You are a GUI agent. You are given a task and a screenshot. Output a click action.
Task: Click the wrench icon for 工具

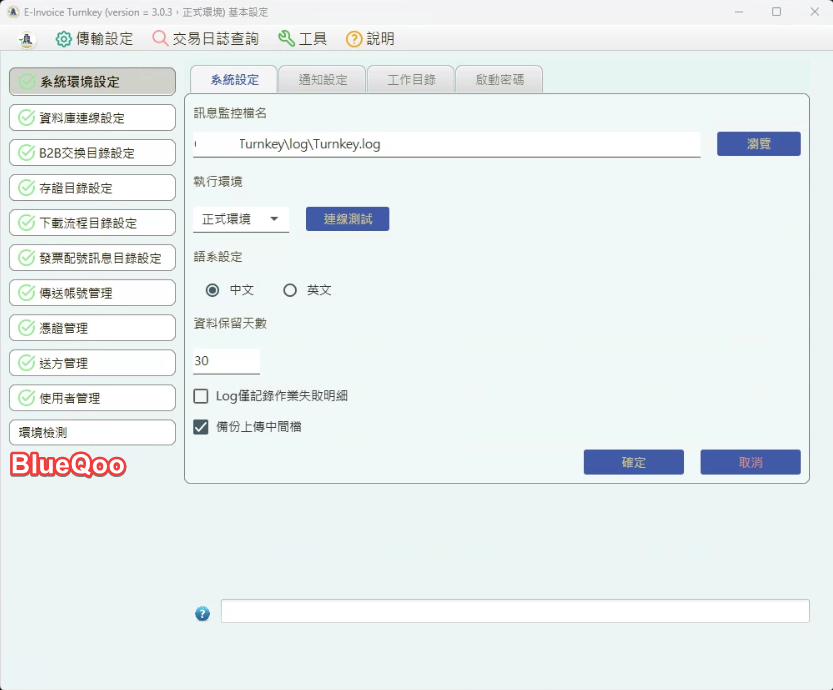(x=286, y=39)
